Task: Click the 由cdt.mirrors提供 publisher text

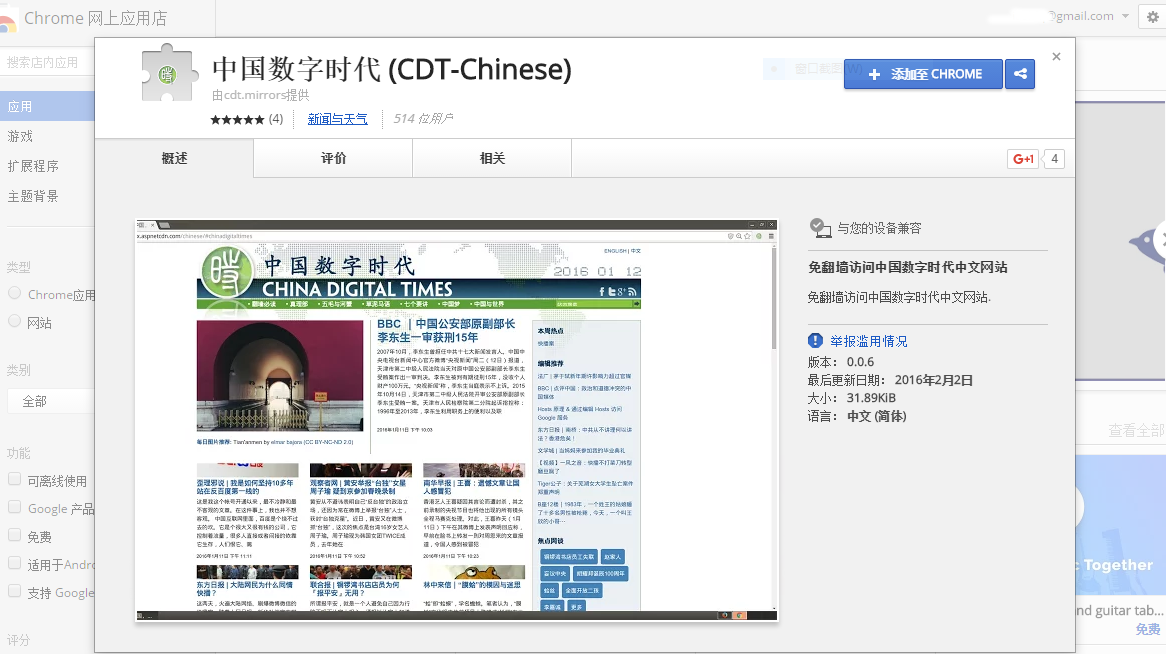Action: coord(260,95)
